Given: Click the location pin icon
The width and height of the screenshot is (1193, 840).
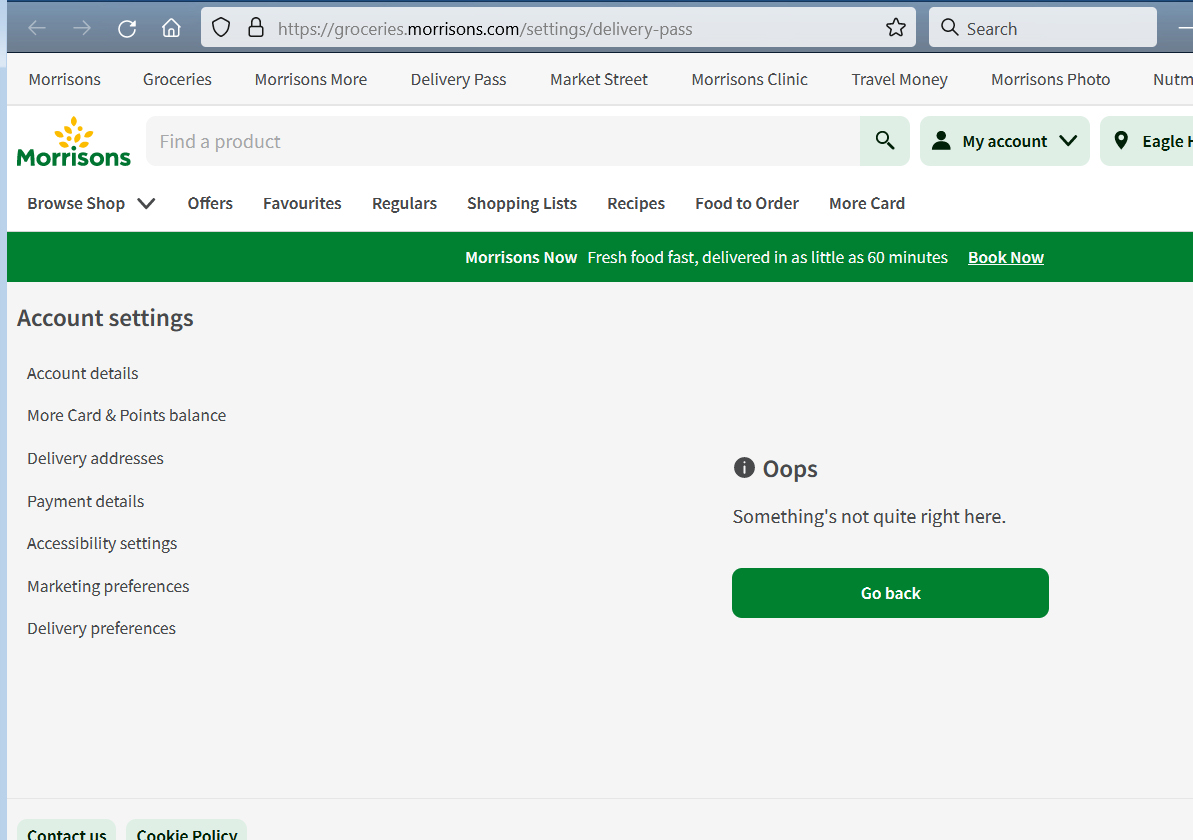Looking at the screenshot, I should [x=1121, y=141].
